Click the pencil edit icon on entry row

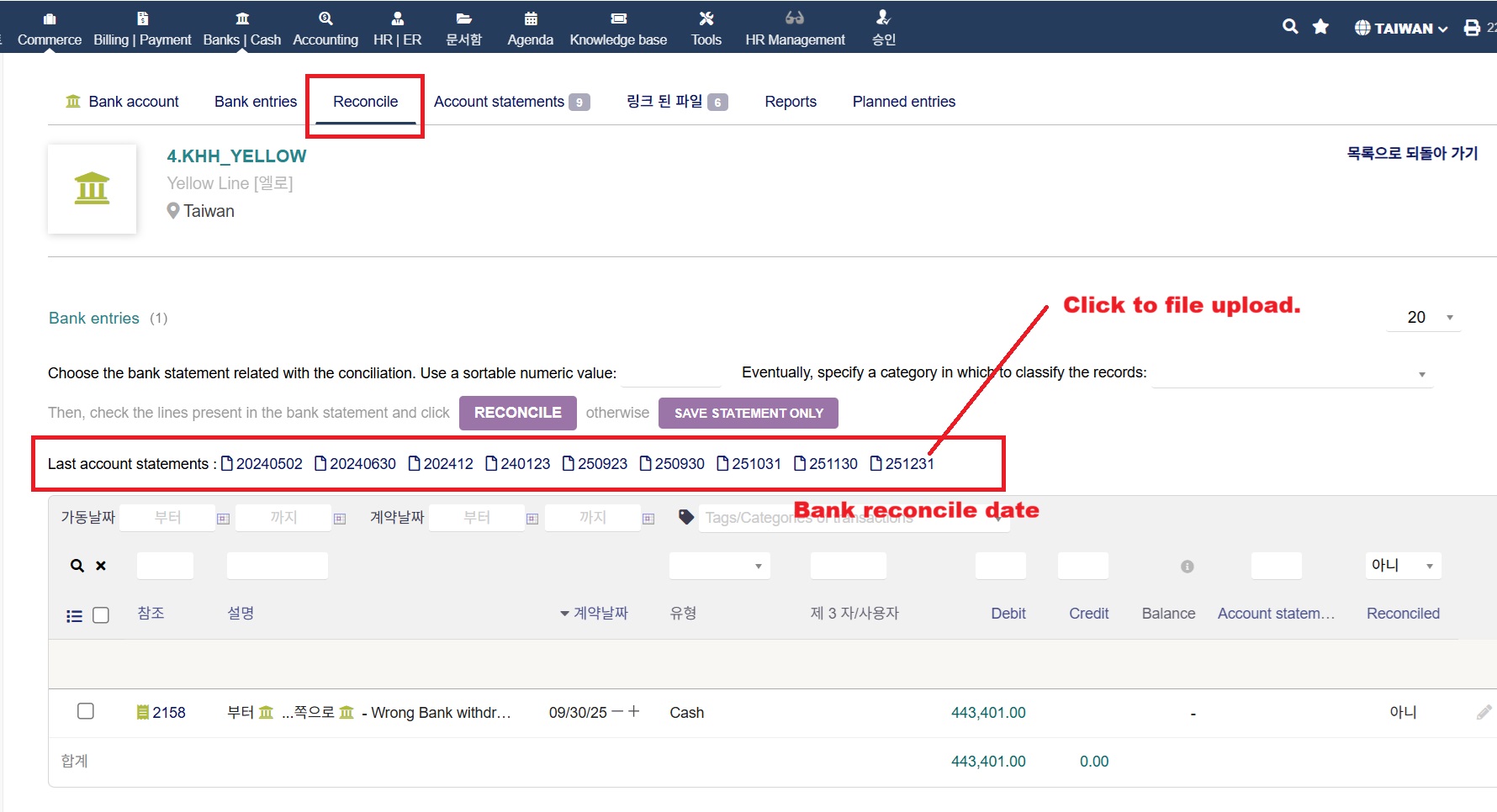[x=1484, y=712]
